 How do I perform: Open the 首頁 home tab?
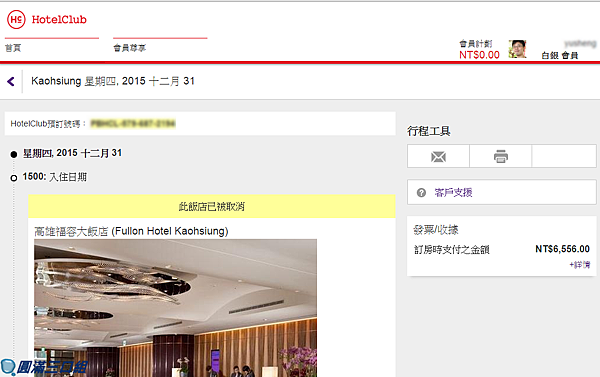tap(13, 48)
